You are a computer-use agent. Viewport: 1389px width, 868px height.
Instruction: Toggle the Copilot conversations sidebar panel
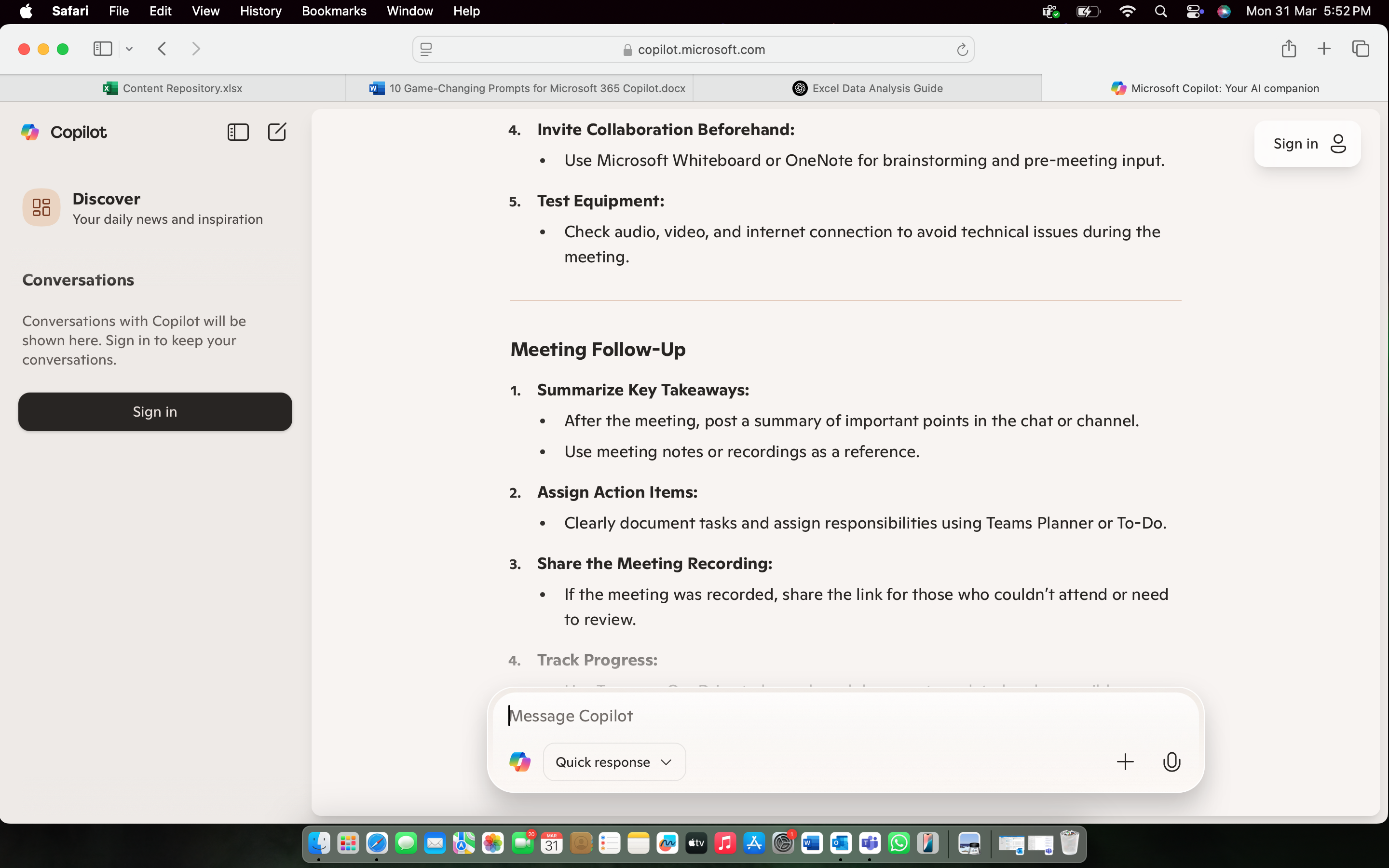click(x=238, y=132)
